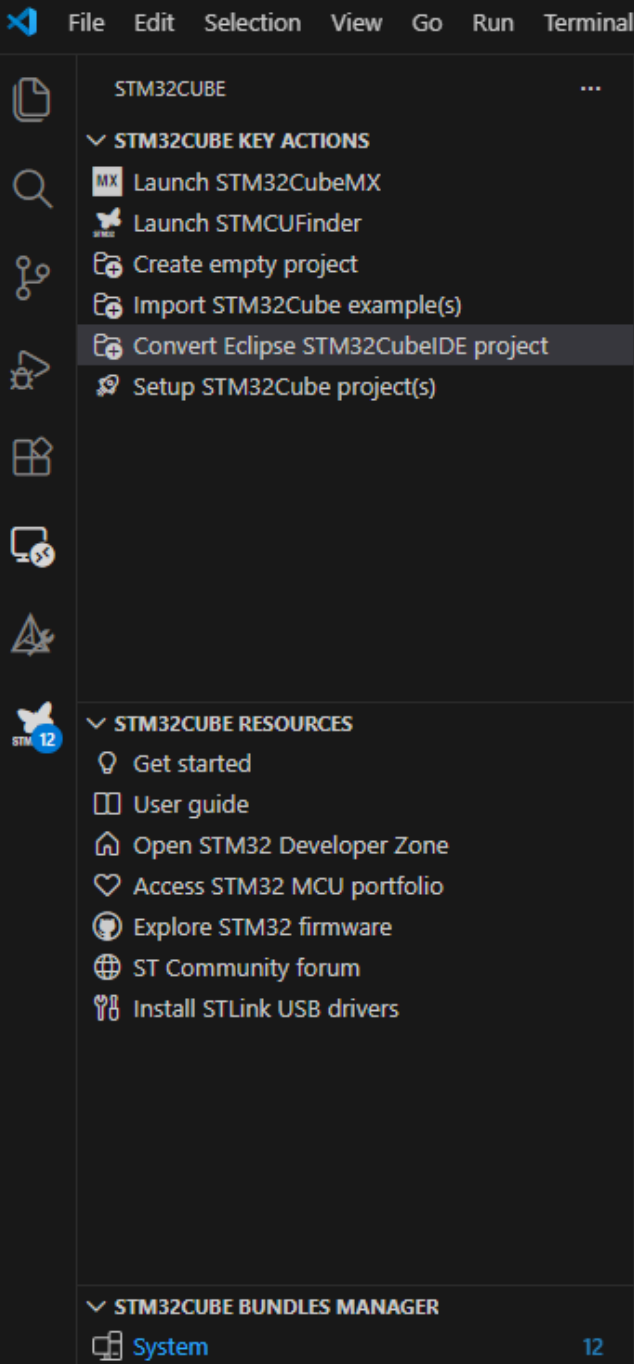
Task: Open Source Control view icon
Action: click(x=32, y=278)
